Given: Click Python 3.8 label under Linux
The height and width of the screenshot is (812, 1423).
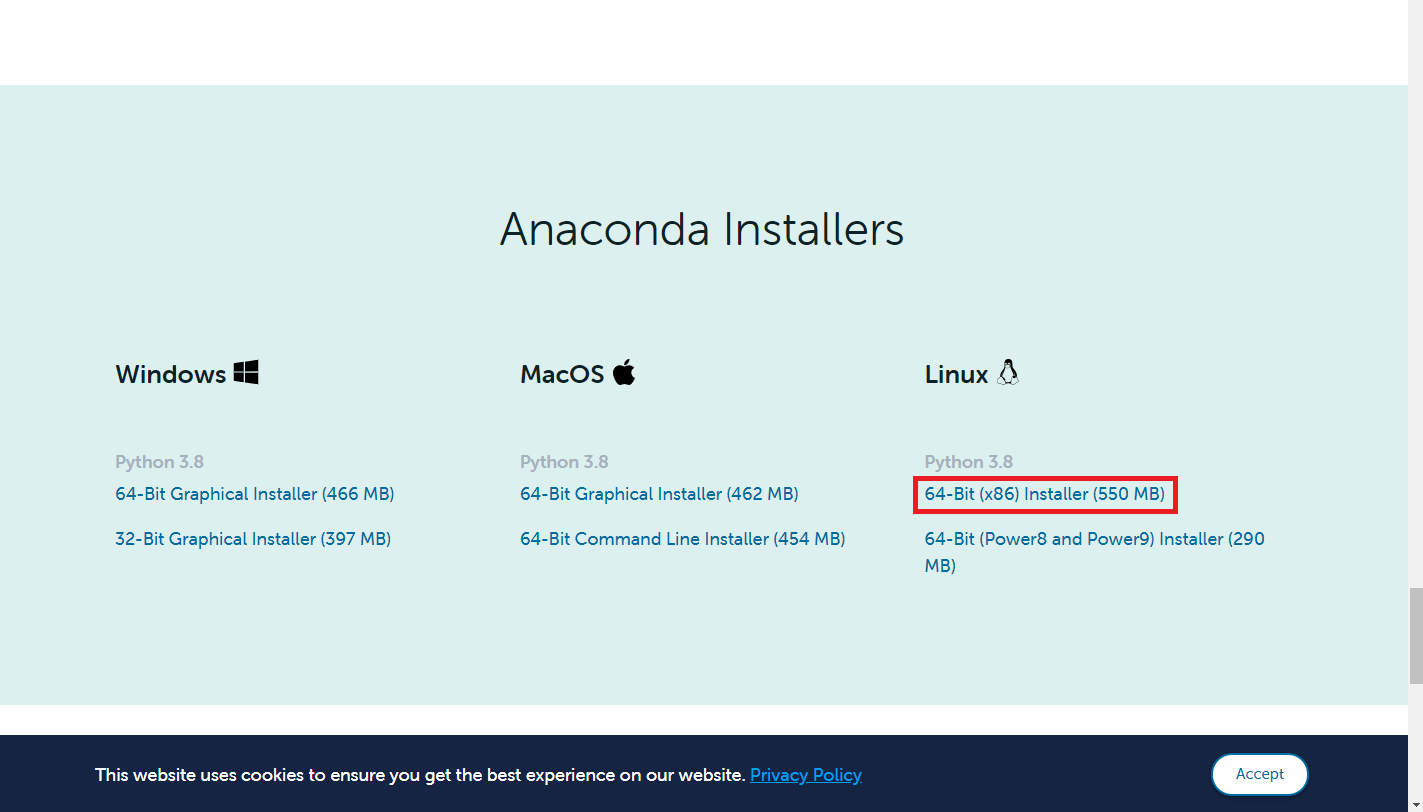Looking at the screenshot, I should click(969, 462).
